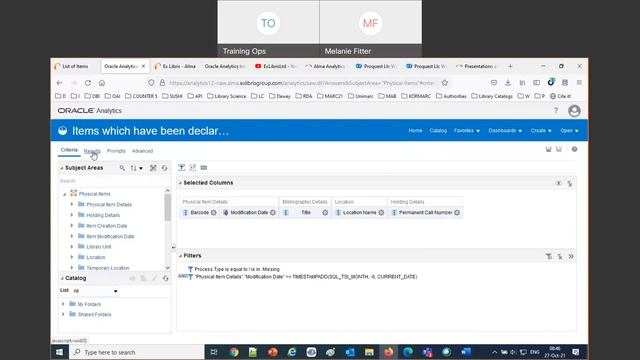Refresh the Subject Areas pane
Screen dimensions: 640x360
tap(164, 168)
